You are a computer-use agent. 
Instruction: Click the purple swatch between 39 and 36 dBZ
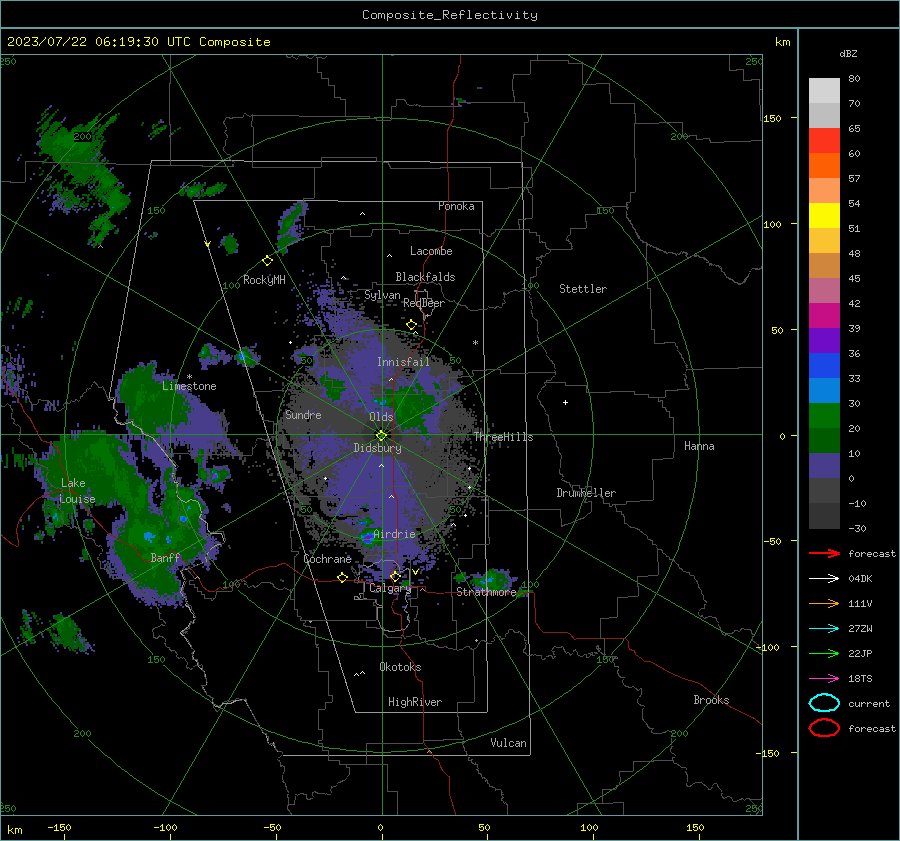[x=824, y=341]
